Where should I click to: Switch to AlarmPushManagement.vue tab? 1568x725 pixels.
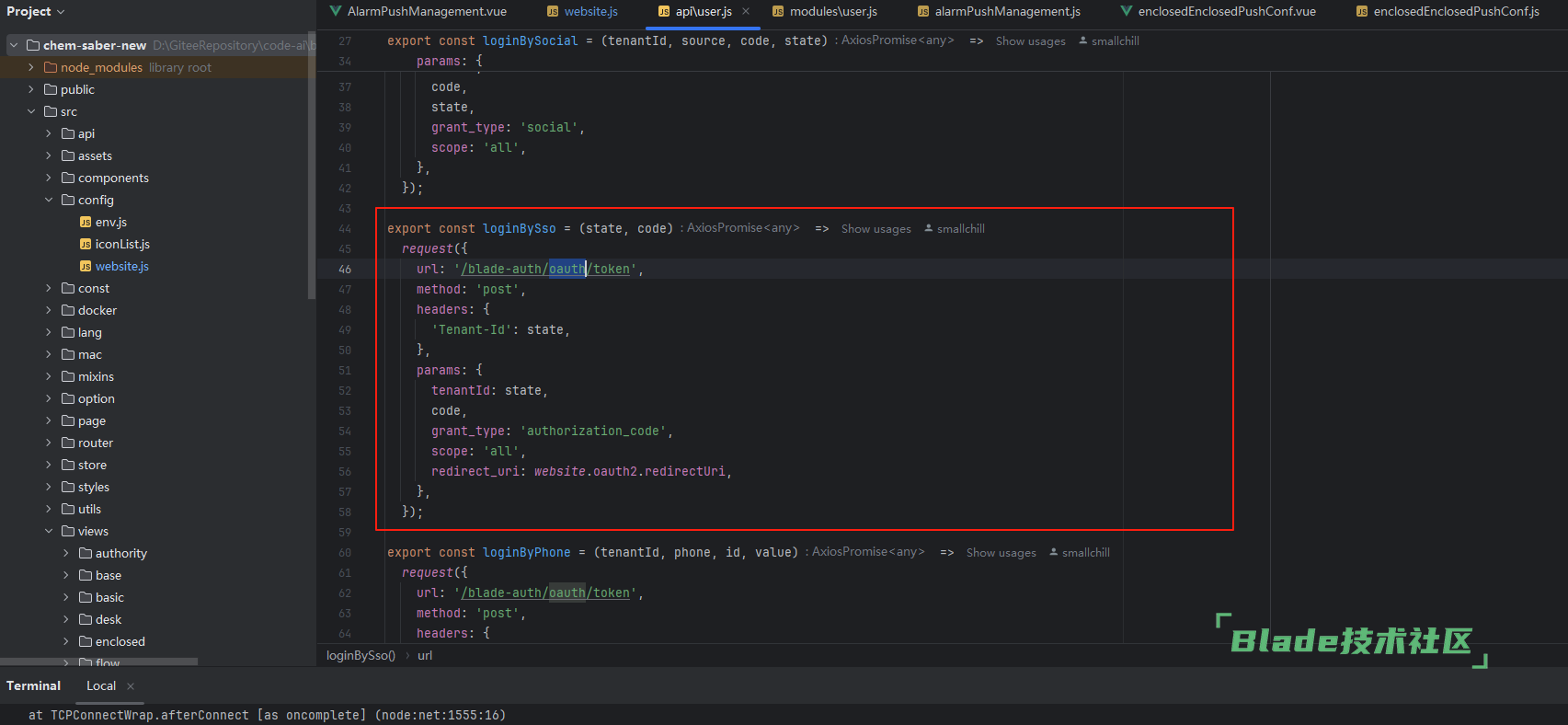point(418,12)
